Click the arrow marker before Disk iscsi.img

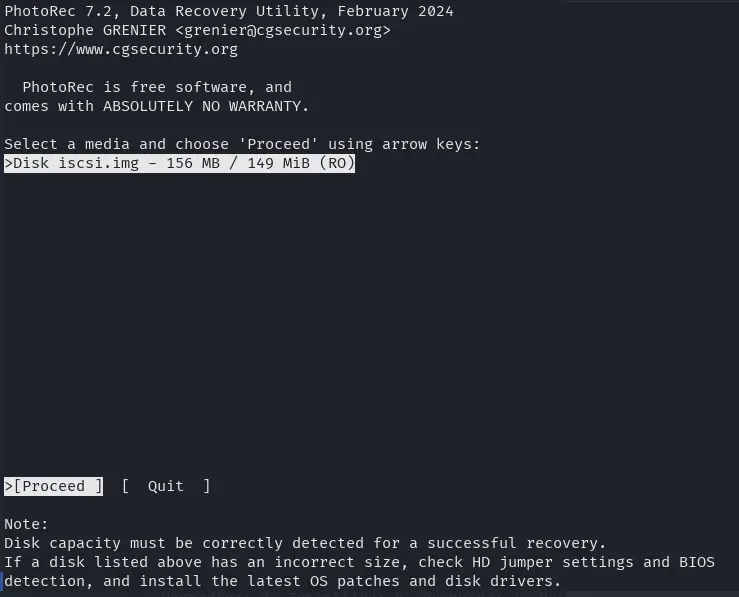tap(9, 163)
